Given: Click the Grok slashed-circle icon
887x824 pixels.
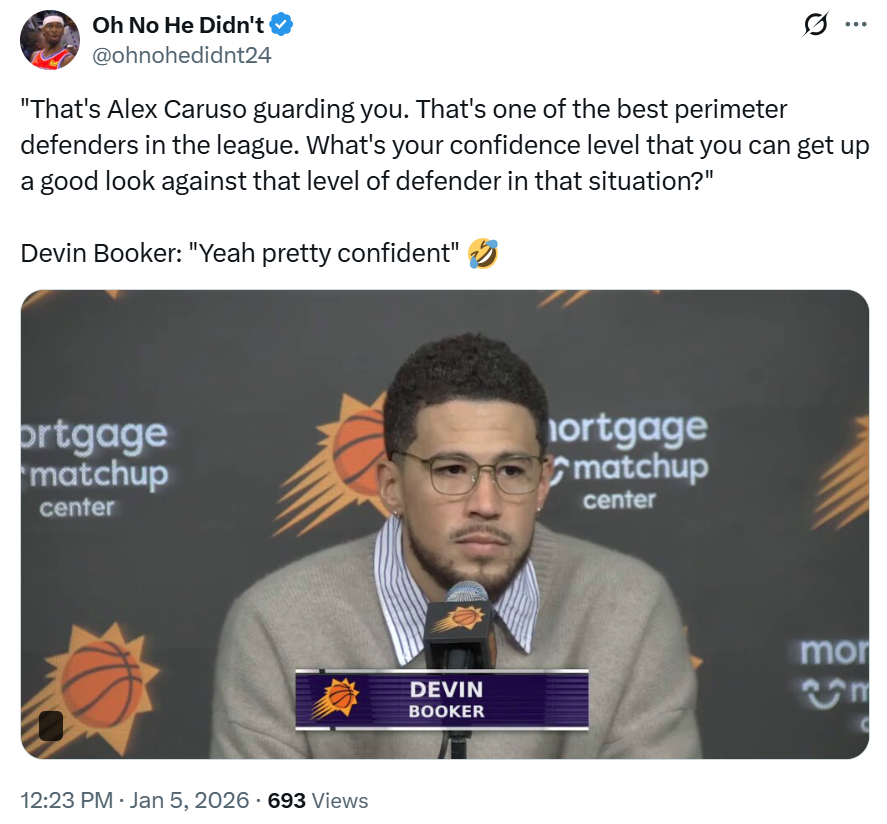Looking at the screenshot, I should point(817,27).
